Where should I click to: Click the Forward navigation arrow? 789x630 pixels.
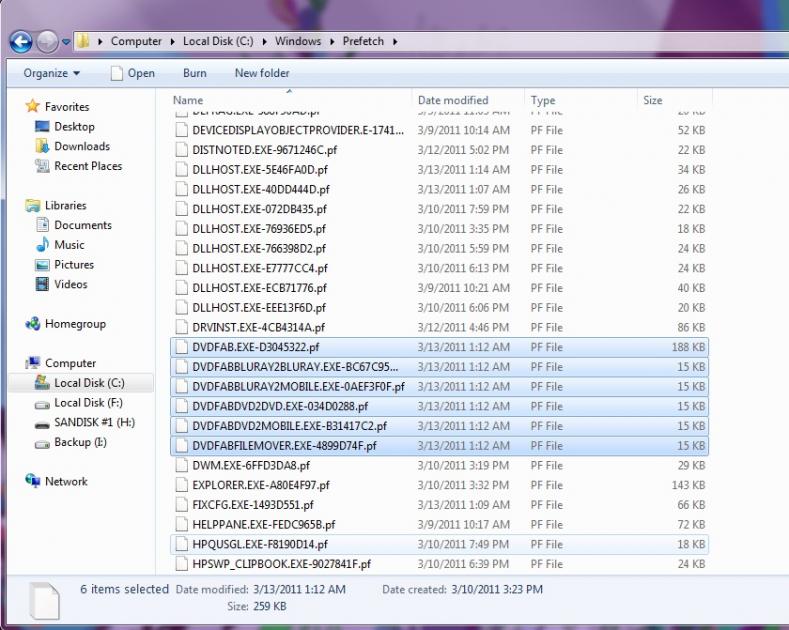coord(47,42)
